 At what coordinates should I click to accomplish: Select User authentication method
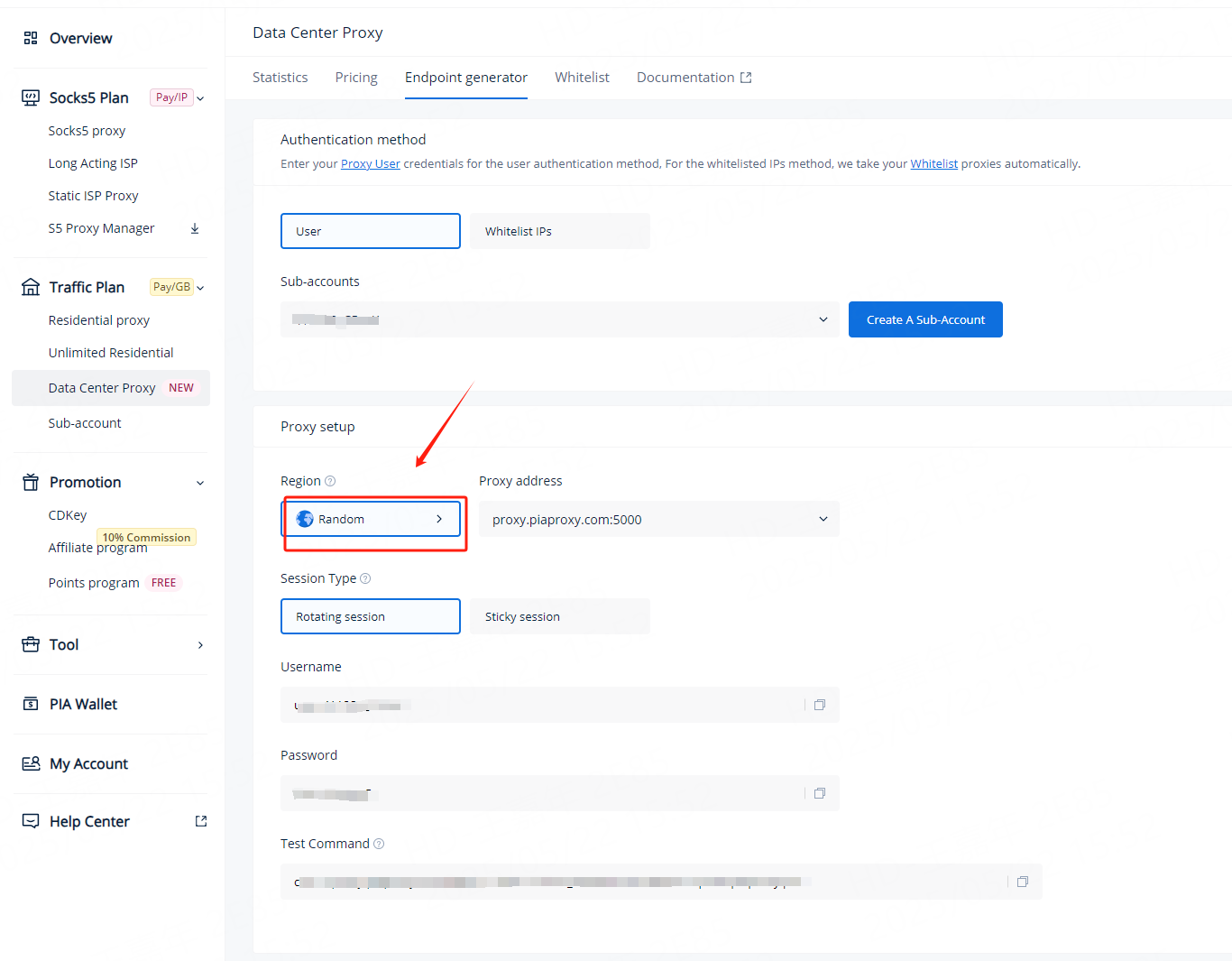tap(370, 231)
